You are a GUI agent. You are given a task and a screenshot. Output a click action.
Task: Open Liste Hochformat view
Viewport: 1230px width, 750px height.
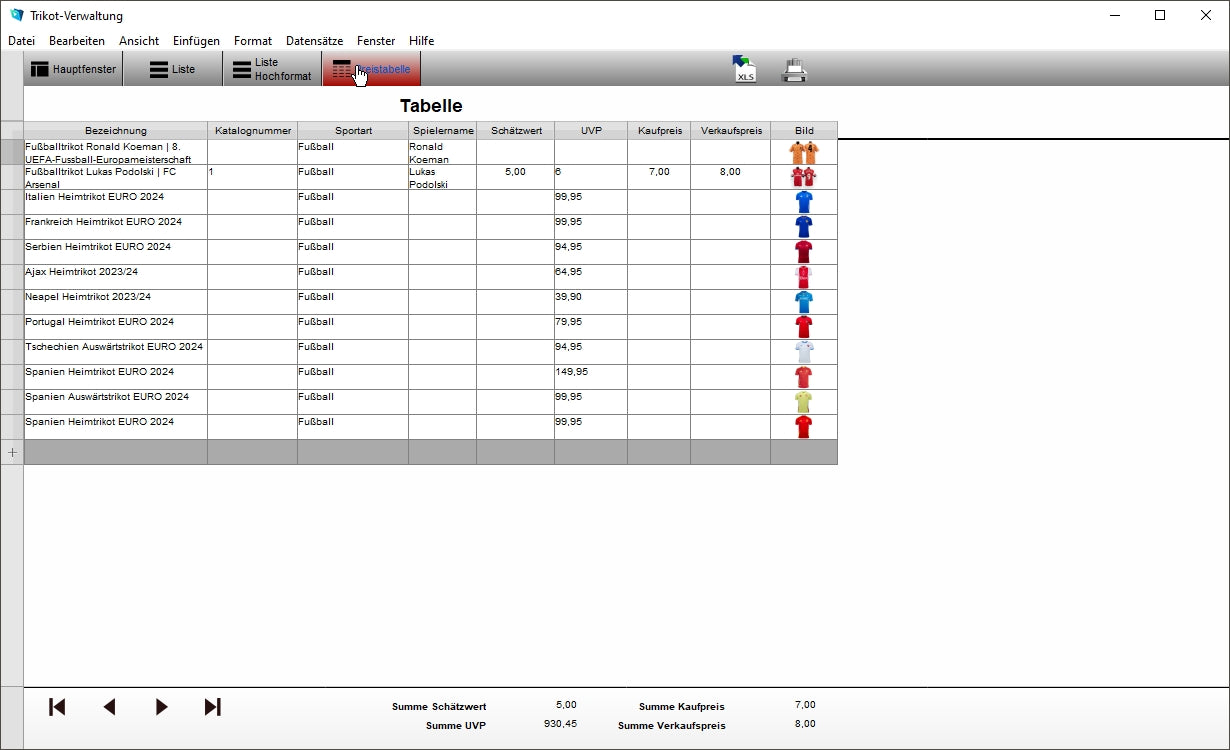tap(271, 70)
